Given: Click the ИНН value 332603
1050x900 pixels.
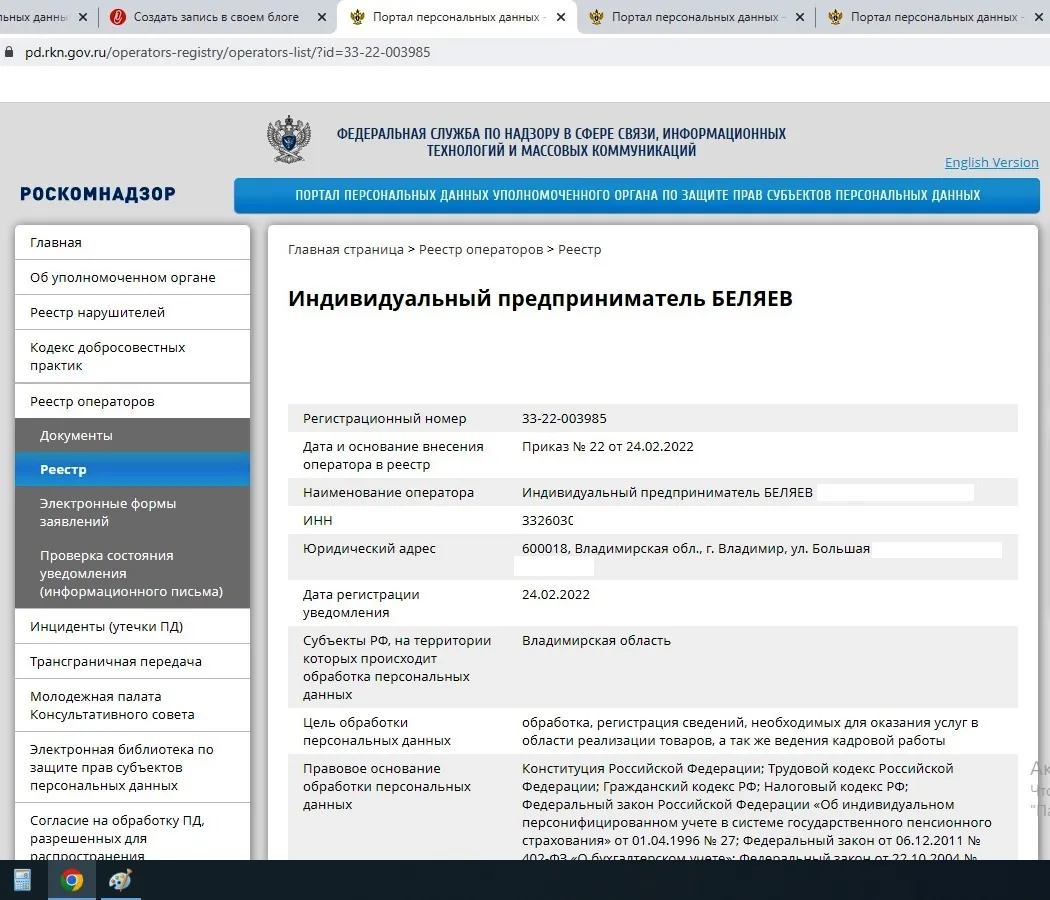Looking at the screenshot, I should coord(547,520).
